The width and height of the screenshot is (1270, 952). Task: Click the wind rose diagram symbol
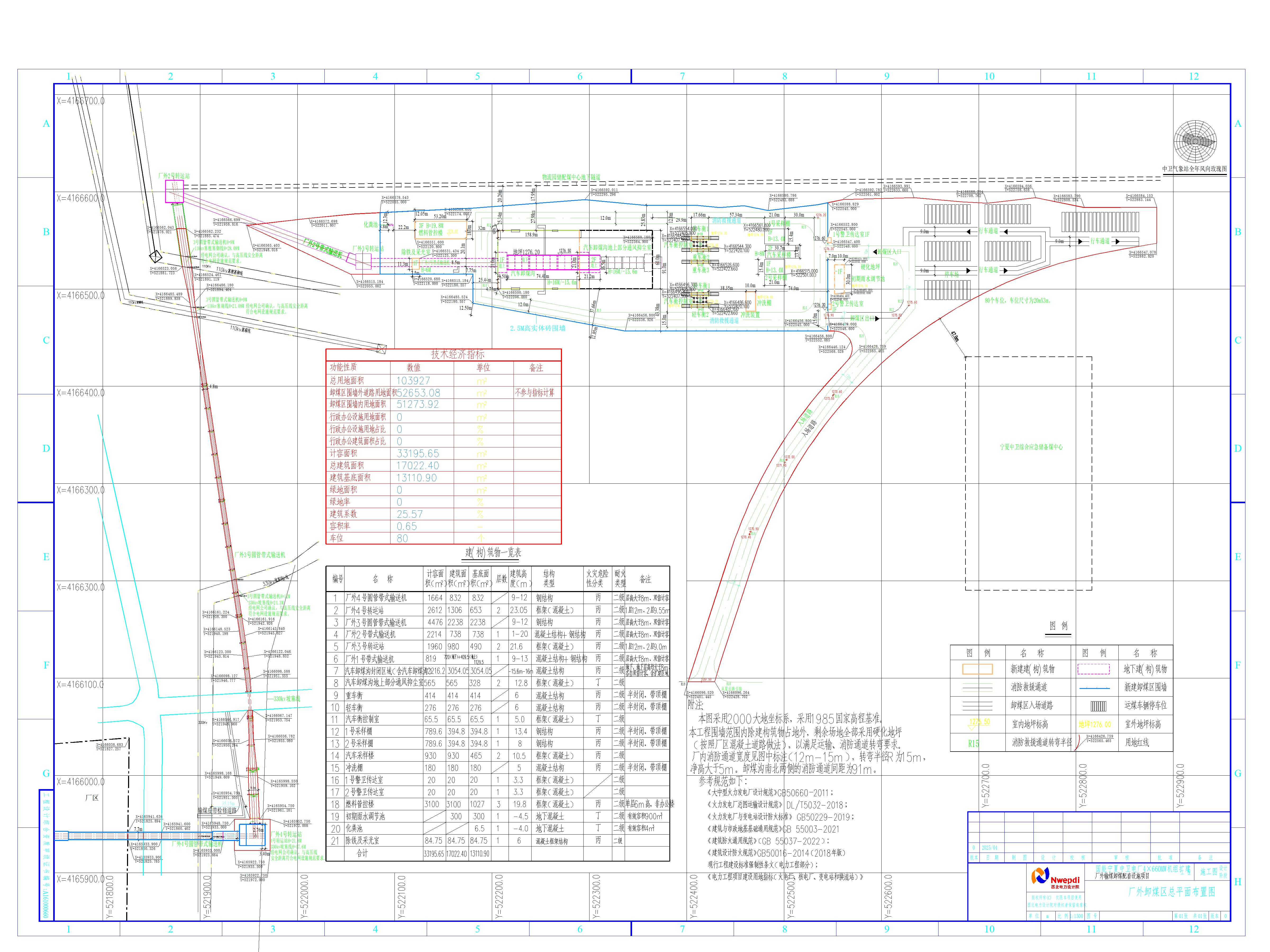1195,142
